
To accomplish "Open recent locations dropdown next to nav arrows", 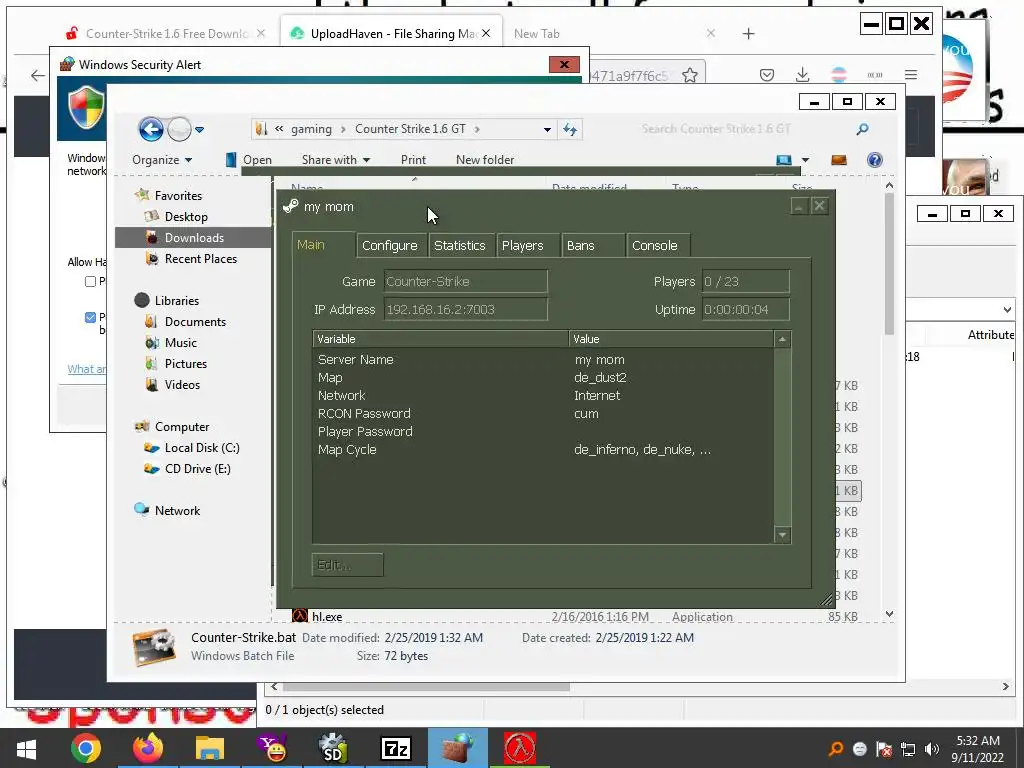I will [x=200, y=130].
